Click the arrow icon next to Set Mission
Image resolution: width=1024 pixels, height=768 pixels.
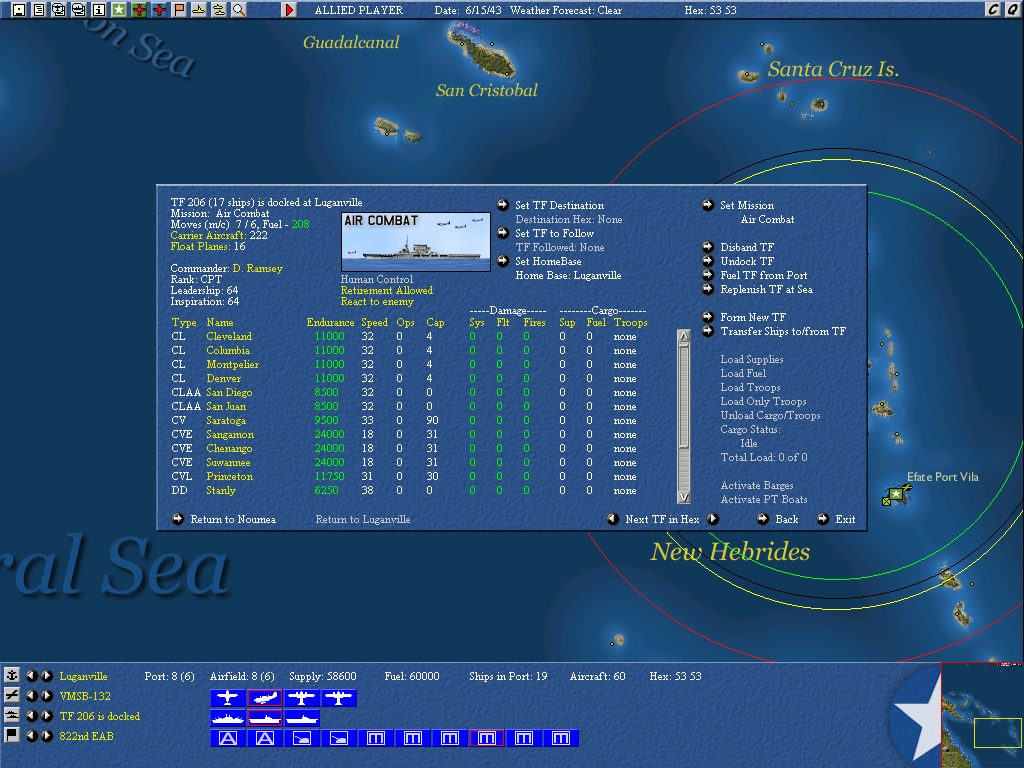708,205
